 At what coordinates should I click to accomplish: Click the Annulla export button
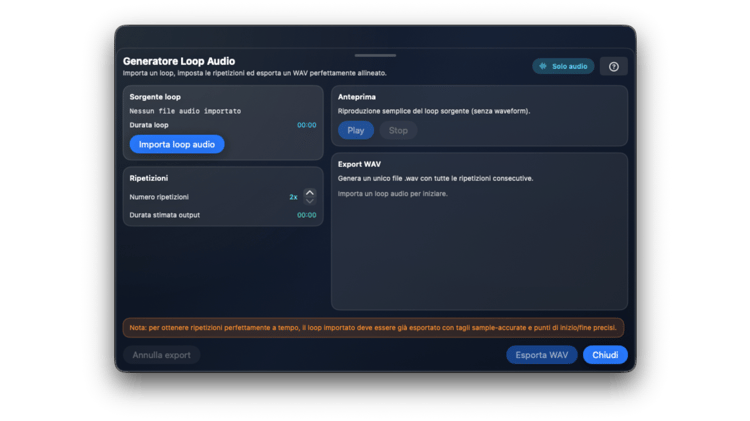[162, 355]
